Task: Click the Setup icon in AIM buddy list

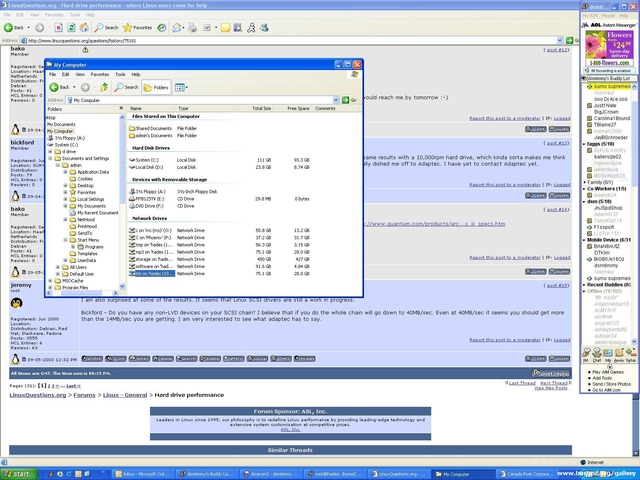Action: 631,354
